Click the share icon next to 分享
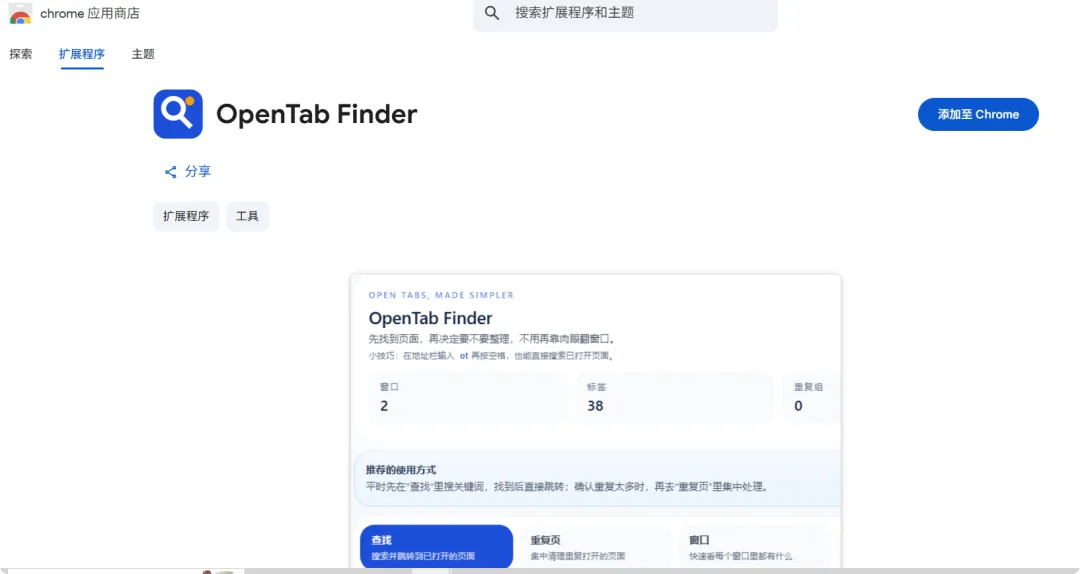1080x574 pixels. click(x=170, y=172)
